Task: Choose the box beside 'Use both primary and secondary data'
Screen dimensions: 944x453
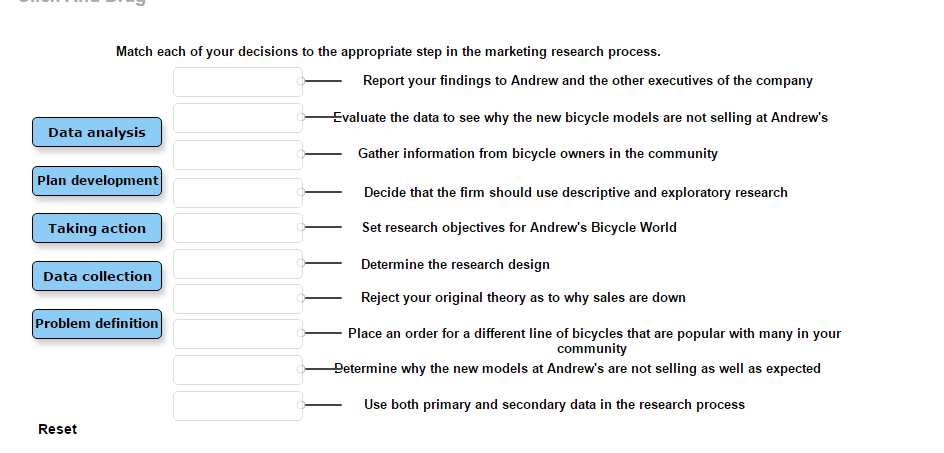Action: pos(237,406)
